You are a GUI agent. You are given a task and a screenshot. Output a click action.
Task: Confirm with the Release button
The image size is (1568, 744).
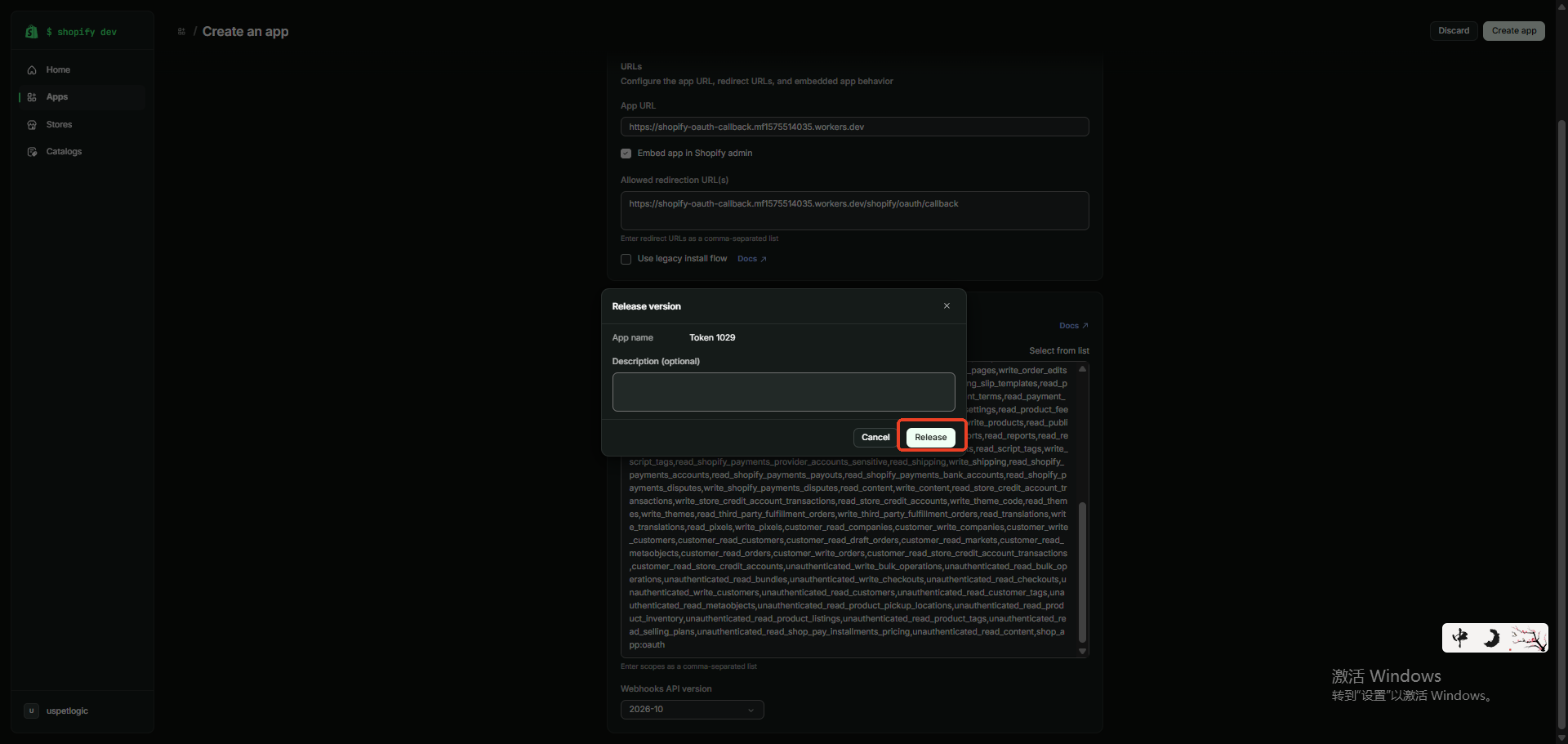click(x=931, y=438)
